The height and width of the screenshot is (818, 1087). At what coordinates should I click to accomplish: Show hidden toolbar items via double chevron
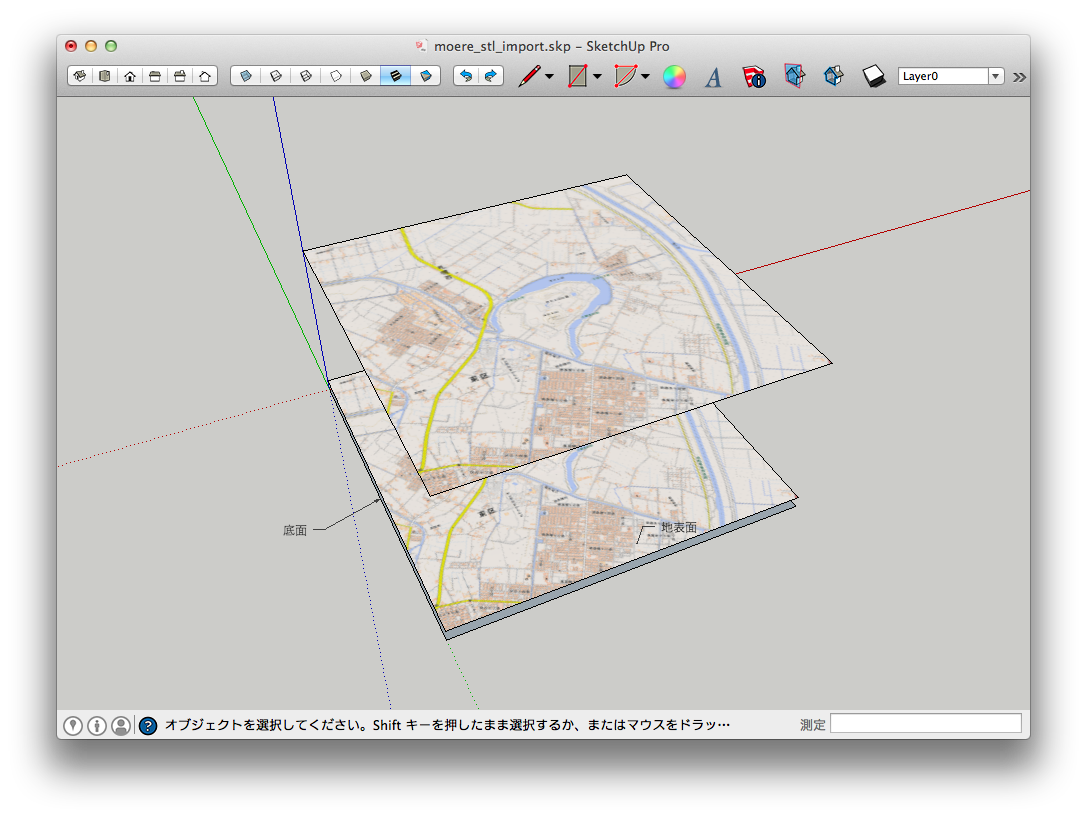click(1019, 76)
